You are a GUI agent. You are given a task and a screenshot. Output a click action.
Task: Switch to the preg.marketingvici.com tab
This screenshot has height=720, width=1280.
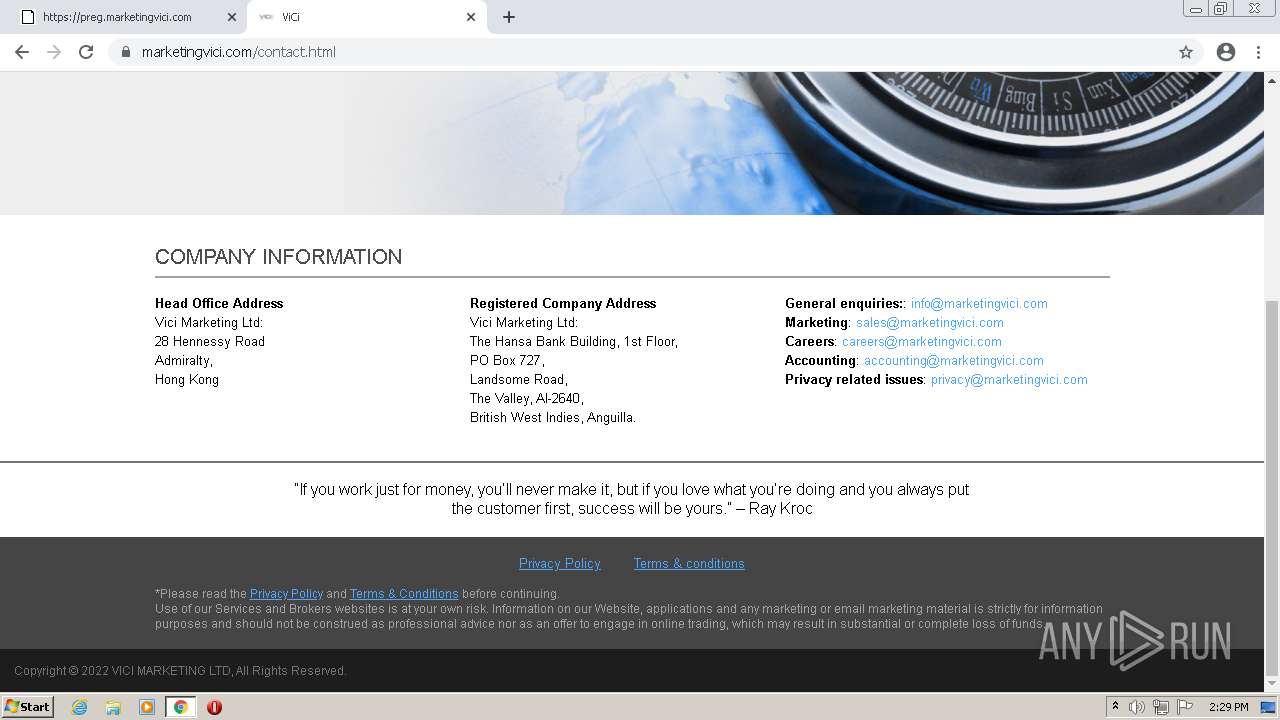[125, 17]
